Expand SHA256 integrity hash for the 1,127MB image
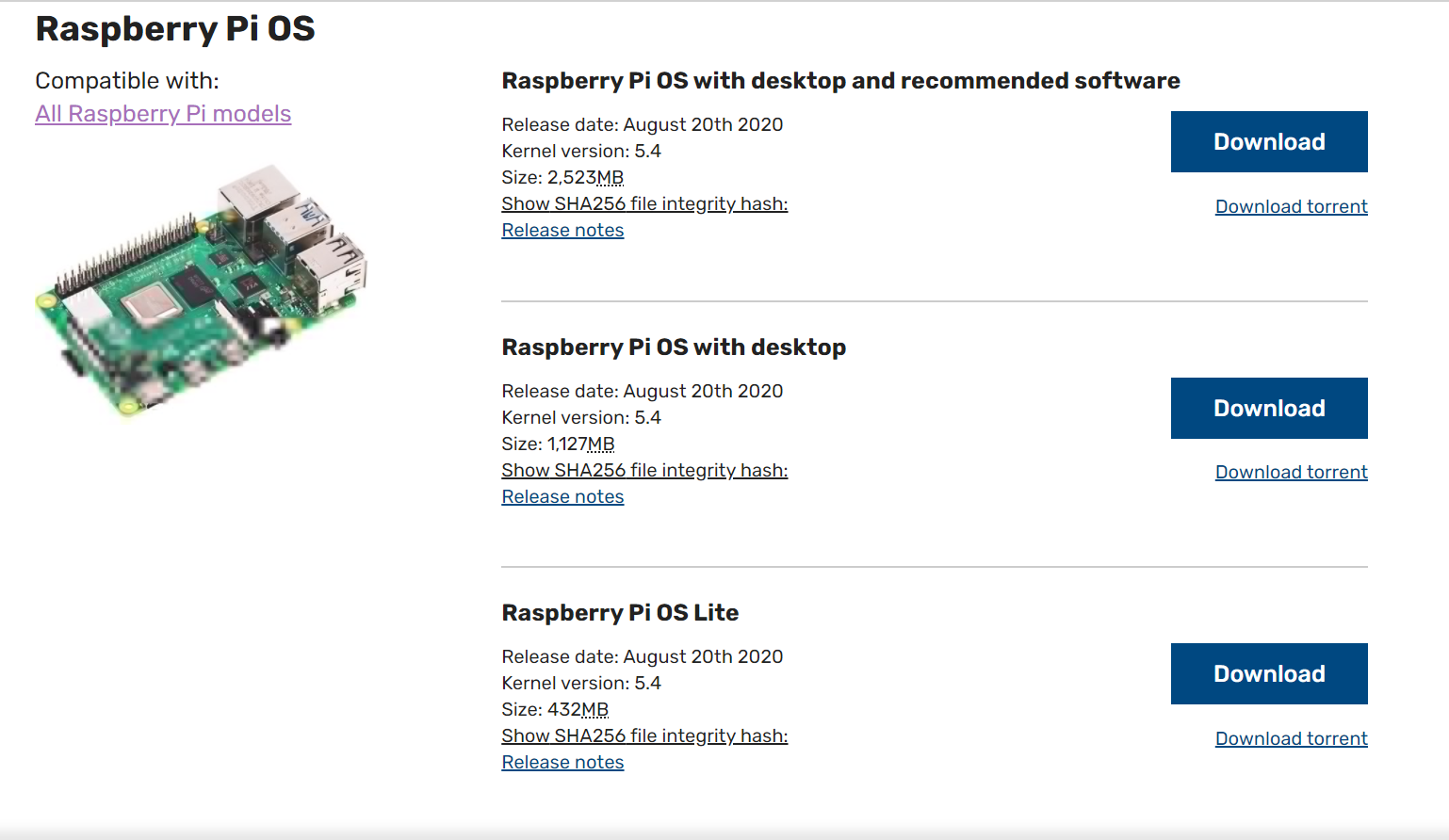The width and height of the screenshot is (1449, 840). coord(644,470)
